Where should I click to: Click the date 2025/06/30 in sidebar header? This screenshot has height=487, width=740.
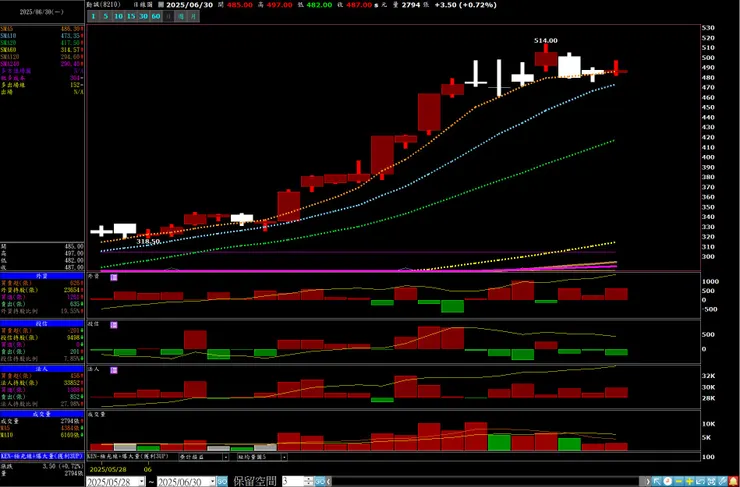tap(42, 12)
